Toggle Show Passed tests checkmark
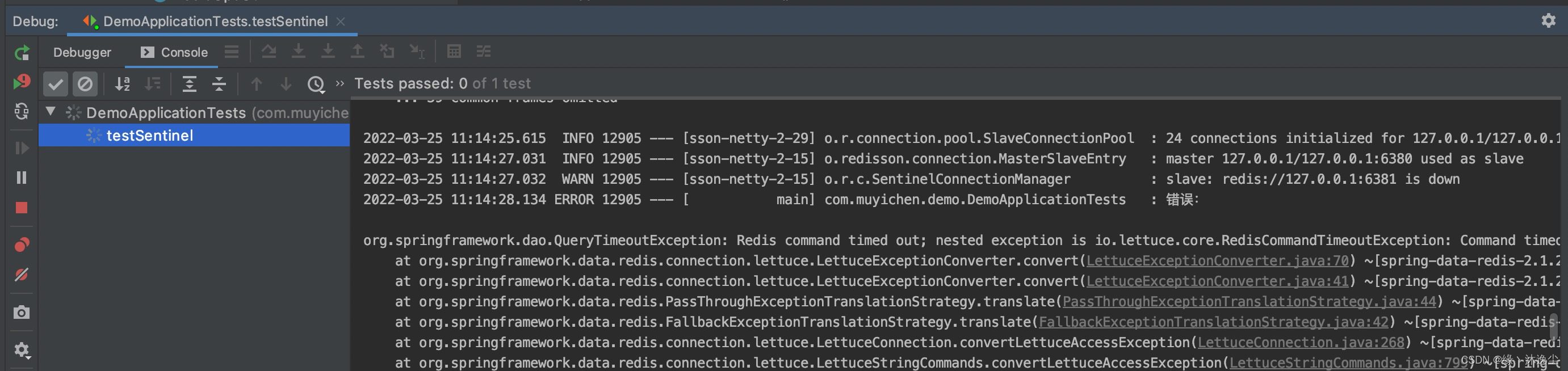This screenshot has height=371, width=1568. coord(56,84)
